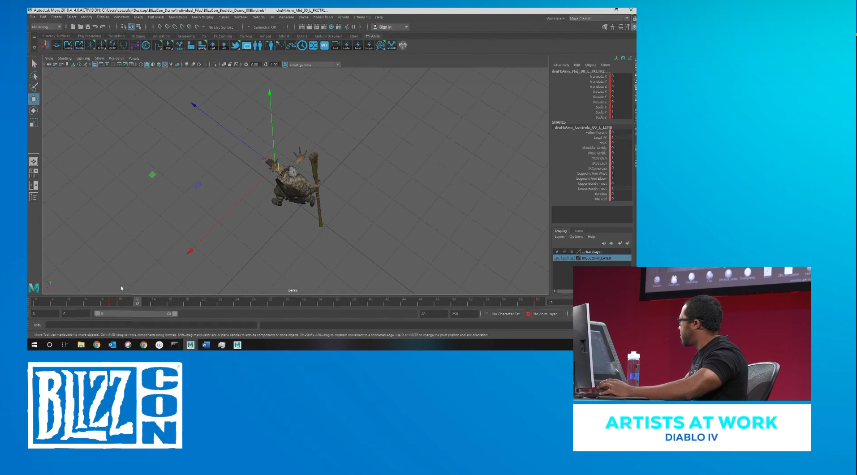Click the two-people shelf icon
Viewport: 857px width, 475px height.
(x=257, y=45)
